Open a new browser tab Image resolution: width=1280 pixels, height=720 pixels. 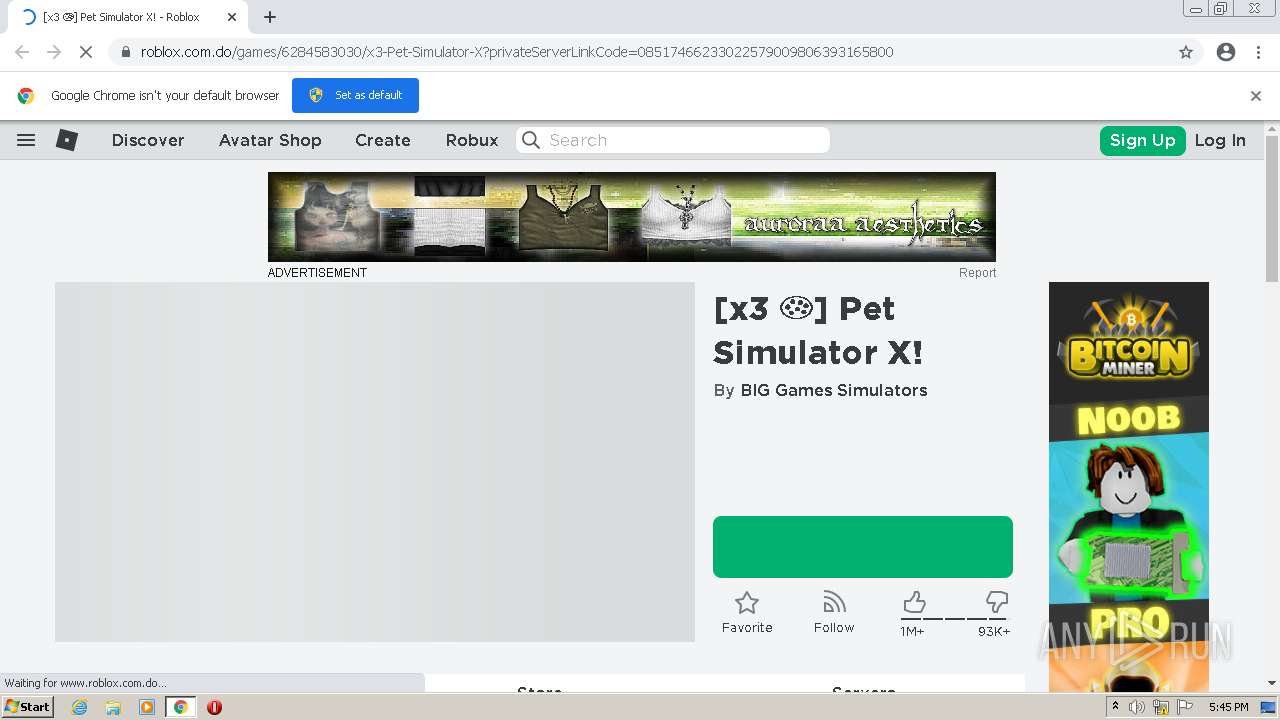click(270, 17)
